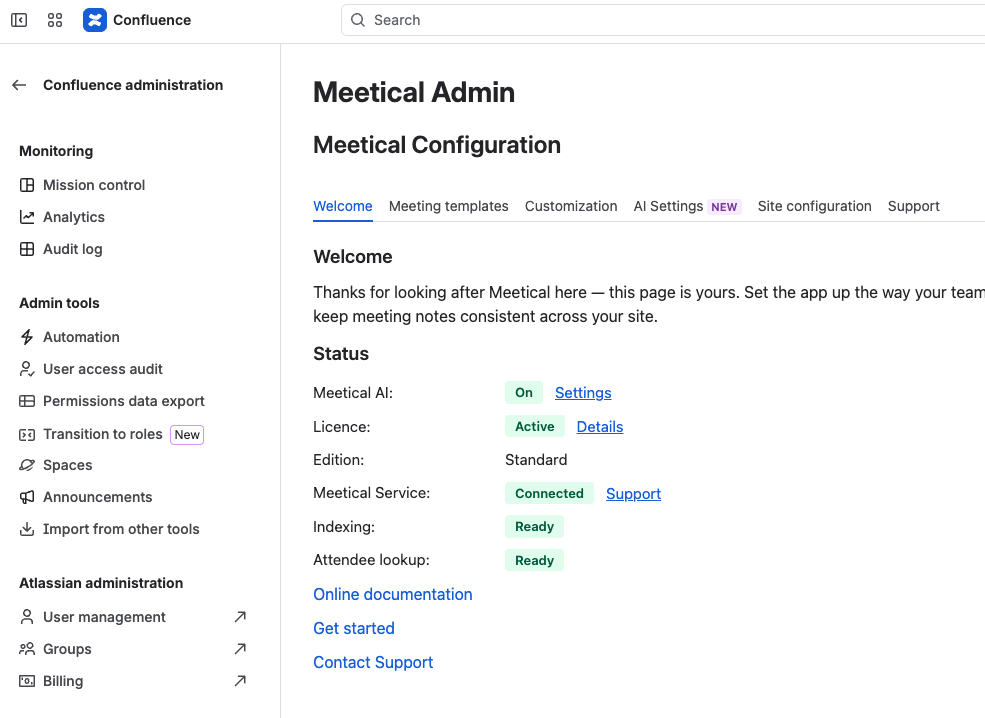Switch to the Meeting templates tab
The width and height of the screenshot is (985, 718).
449,206
